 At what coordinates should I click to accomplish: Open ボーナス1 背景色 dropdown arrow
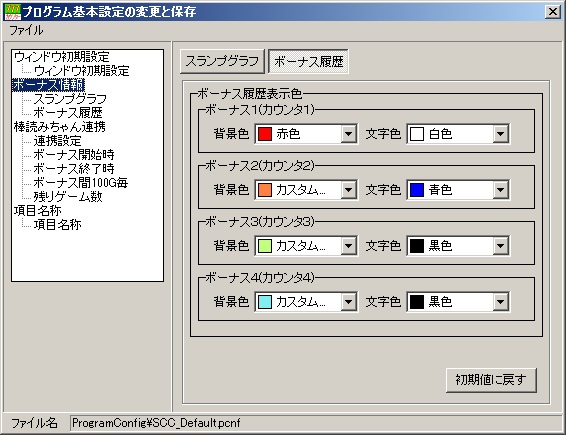348,134
